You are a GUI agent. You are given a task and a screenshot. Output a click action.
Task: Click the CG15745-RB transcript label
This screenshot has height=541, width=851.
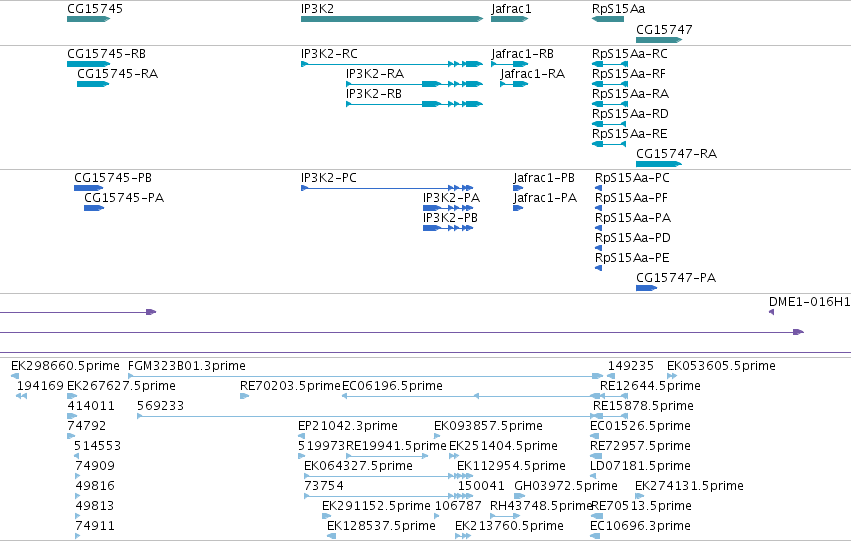coord(106,54)
